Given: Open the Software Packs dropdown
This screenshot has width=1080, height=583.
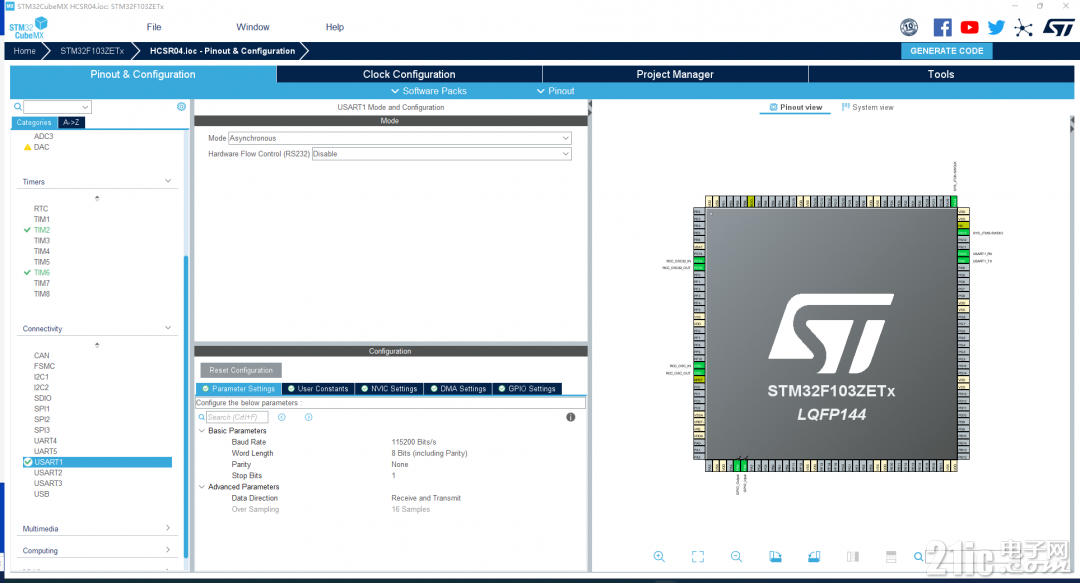Looking at the screenshot, I should click(x=428, y=91).
